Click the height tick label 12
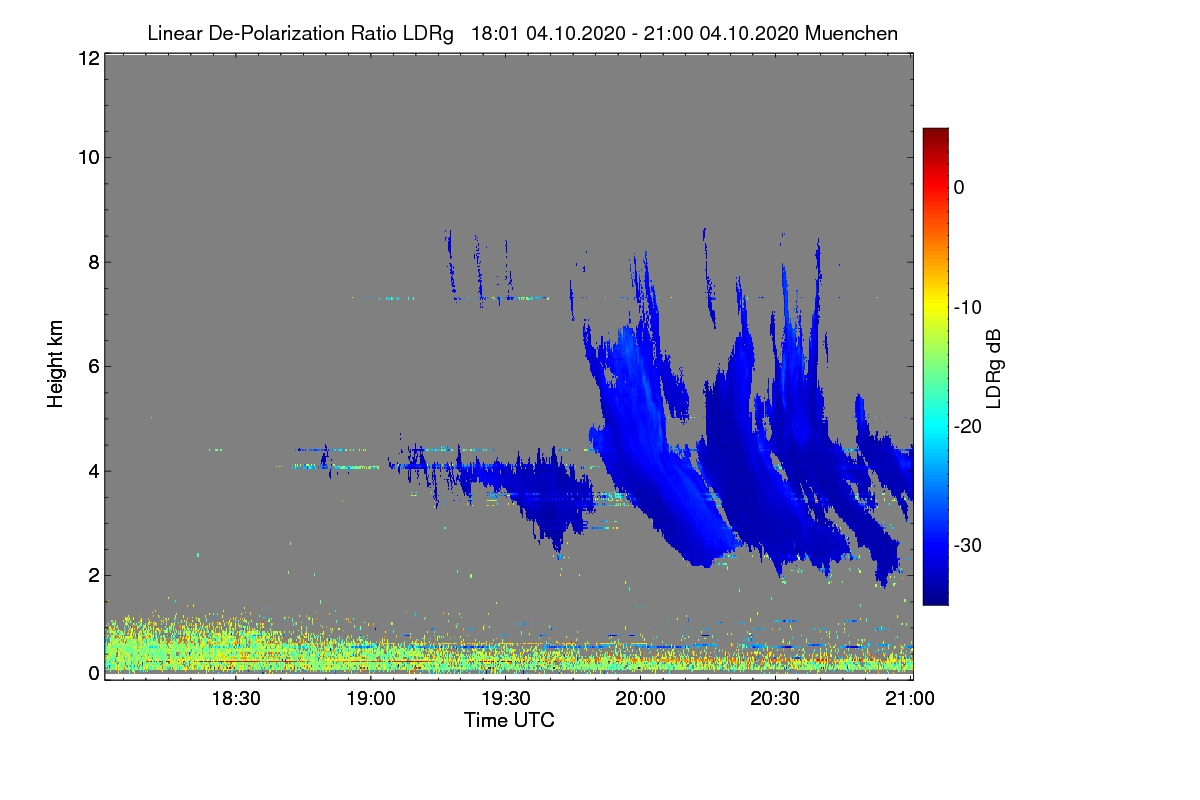This screenshot has width=1200, height=800. coord(87,59)
